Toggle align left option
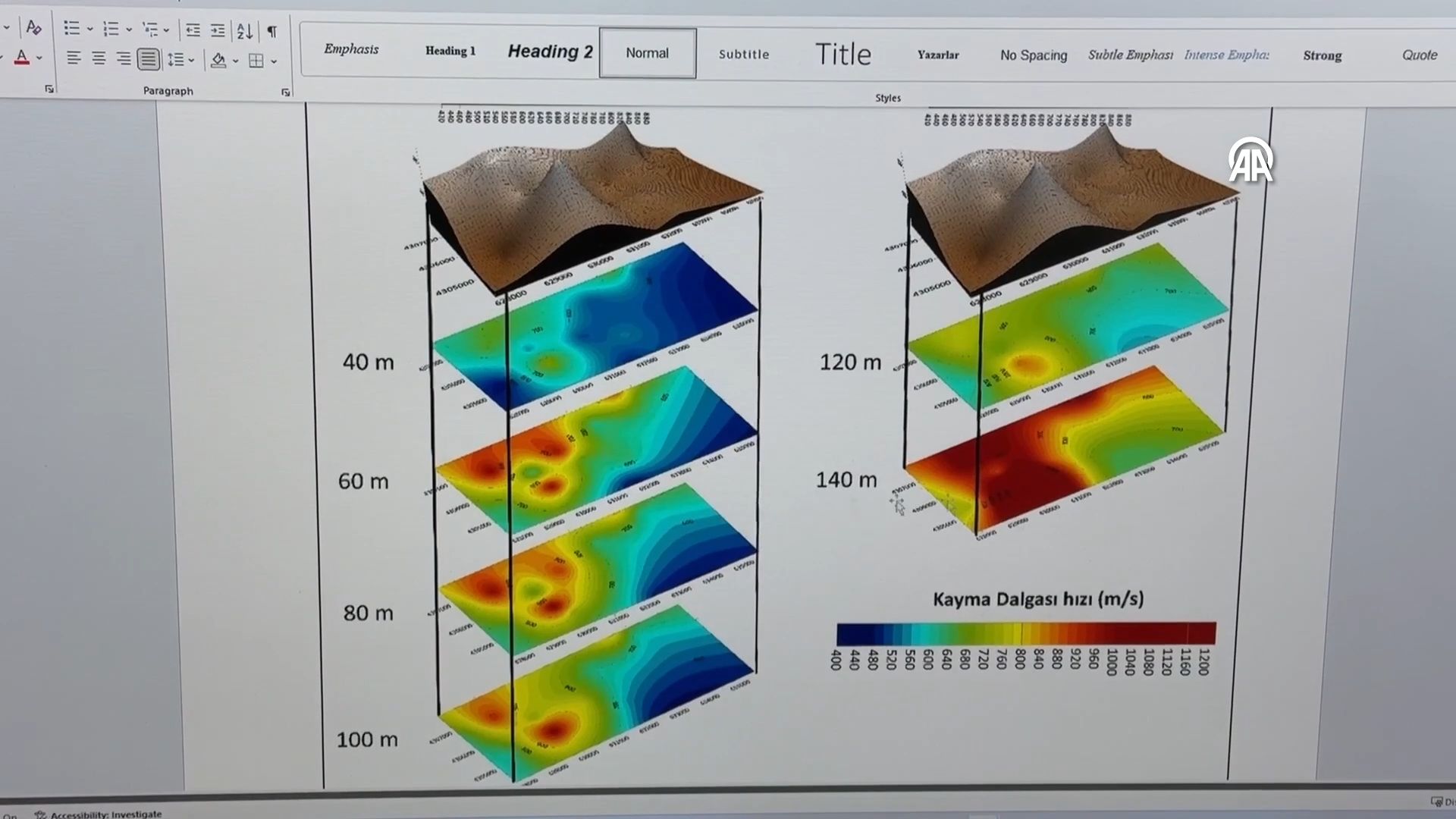1456x819 pixels. 74,58
